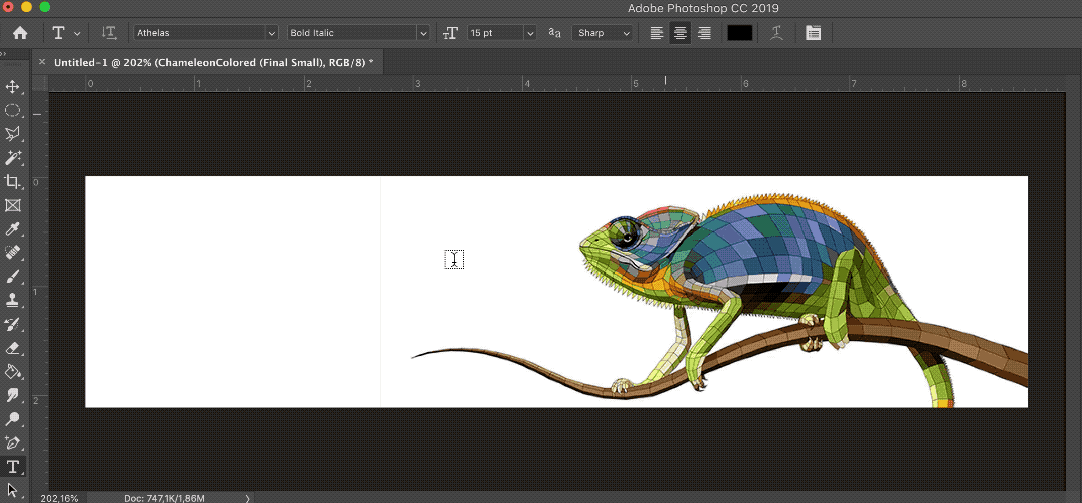Select the Pen tool
The height and width of the screenshot is (503, 1082).
click(x=13, y=443)
